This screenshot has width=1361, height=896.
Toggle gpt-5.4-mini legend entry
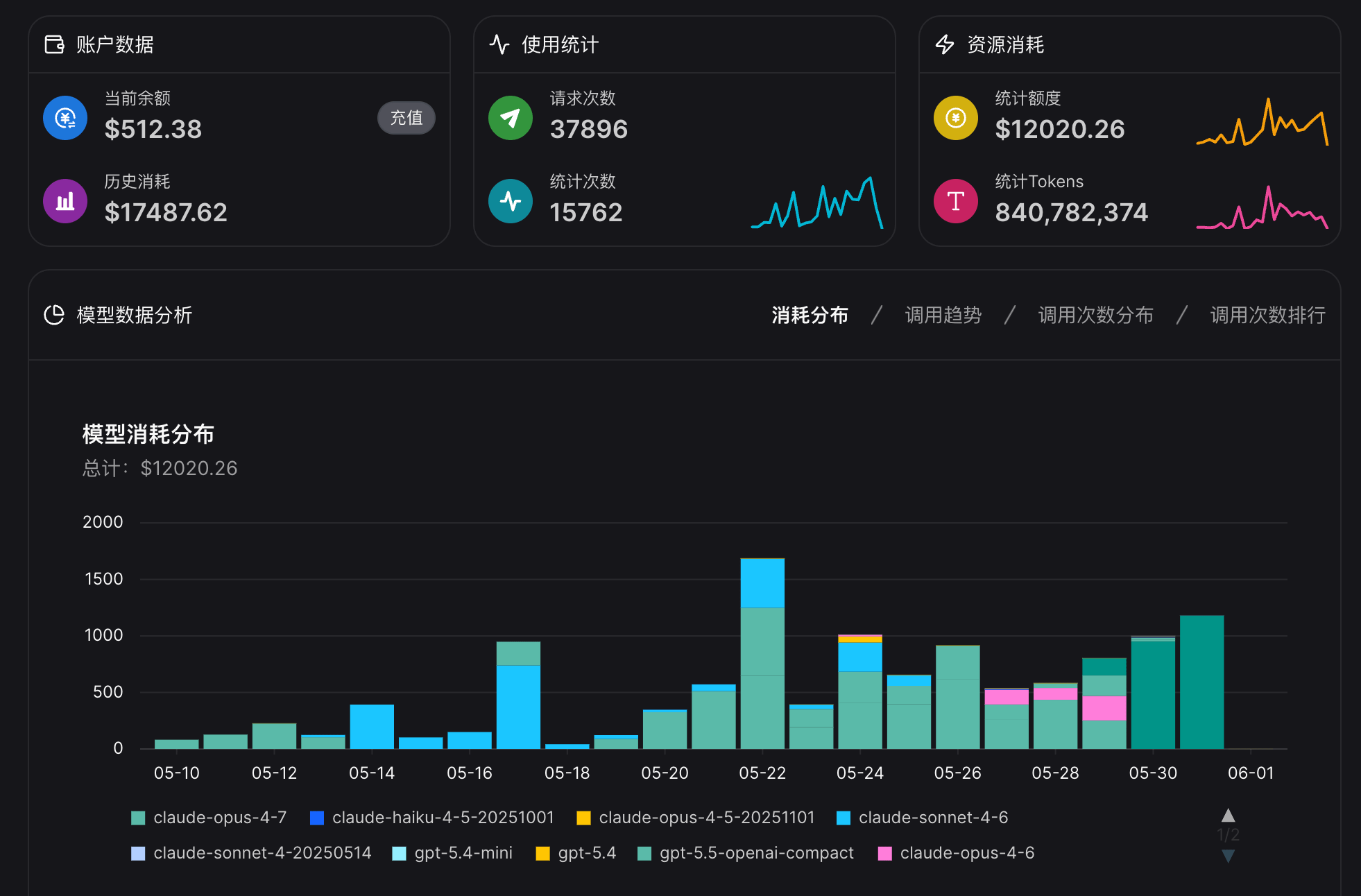(452, 853)
